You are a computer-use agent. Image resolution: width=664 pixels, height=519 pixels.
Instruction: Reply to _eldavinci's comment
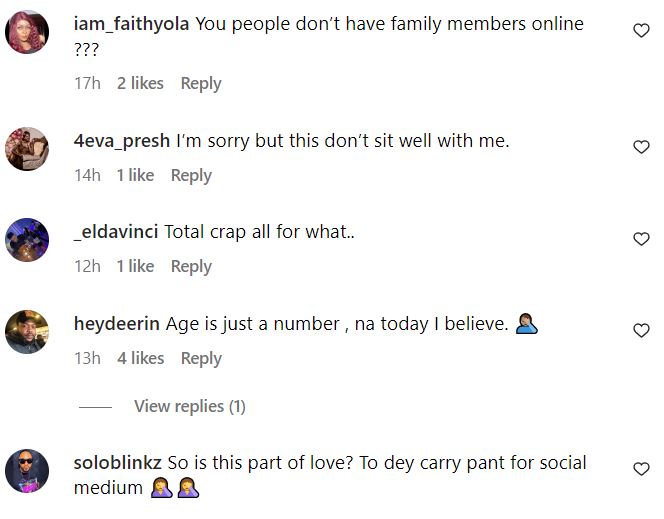191,266
